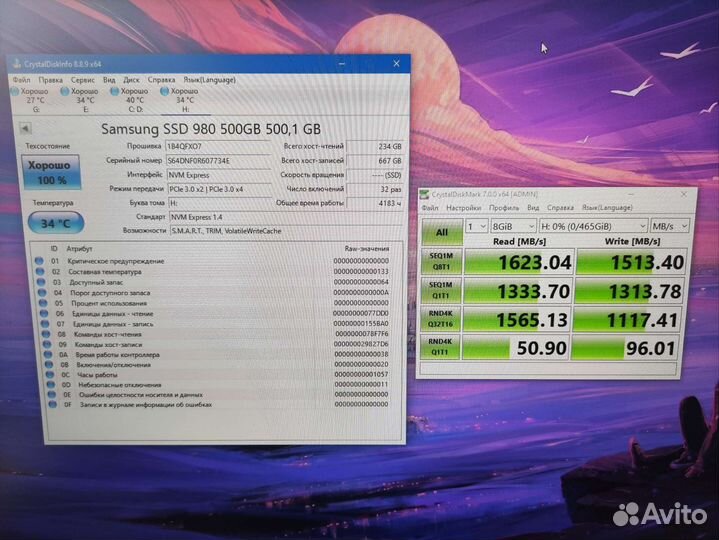Click the Raw-значения column header
The width and height of the screenshot is (719, 540).
tap(367, 248)
